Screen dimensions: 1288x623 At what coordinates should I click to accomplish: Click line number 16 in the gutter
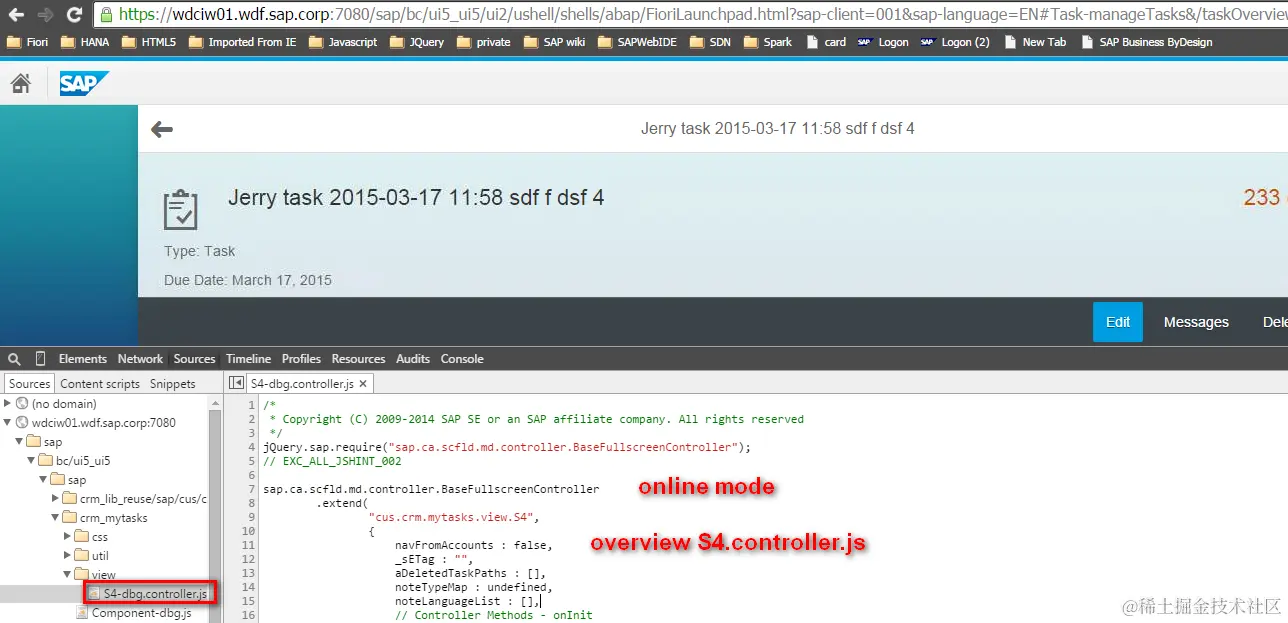(249, 615)
